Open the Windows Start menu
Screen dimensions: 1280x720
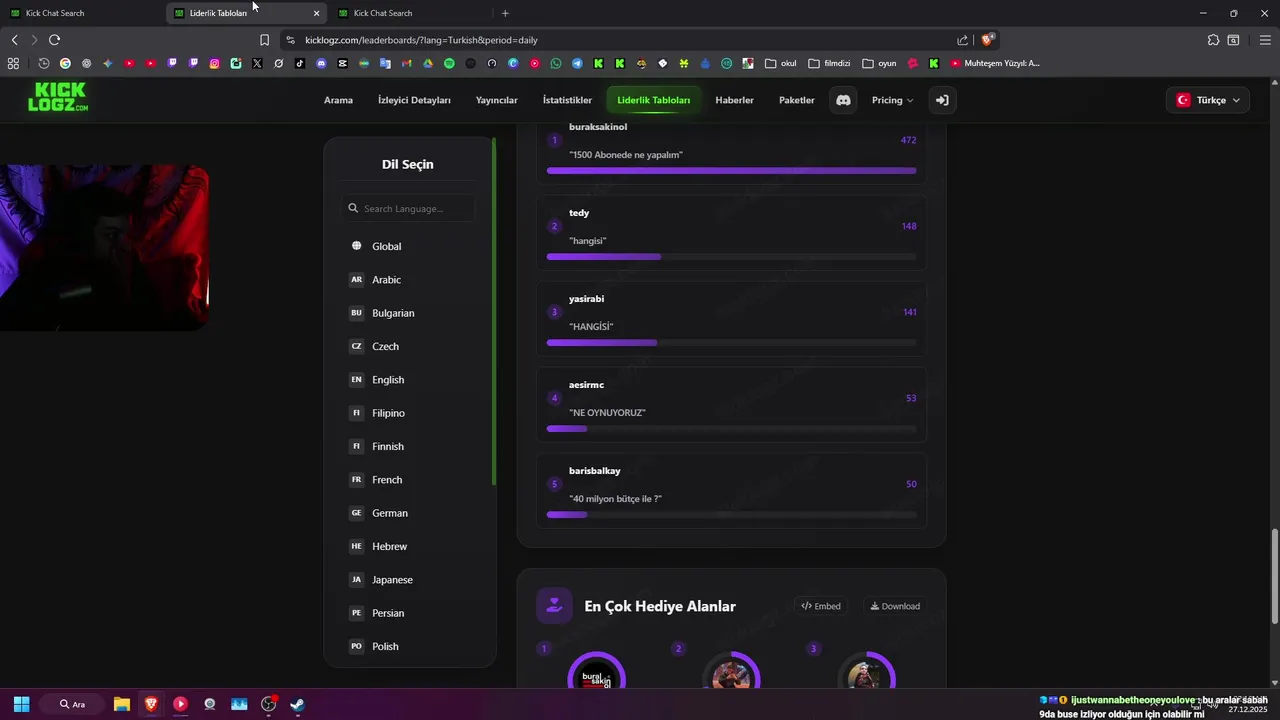(21, 704)
